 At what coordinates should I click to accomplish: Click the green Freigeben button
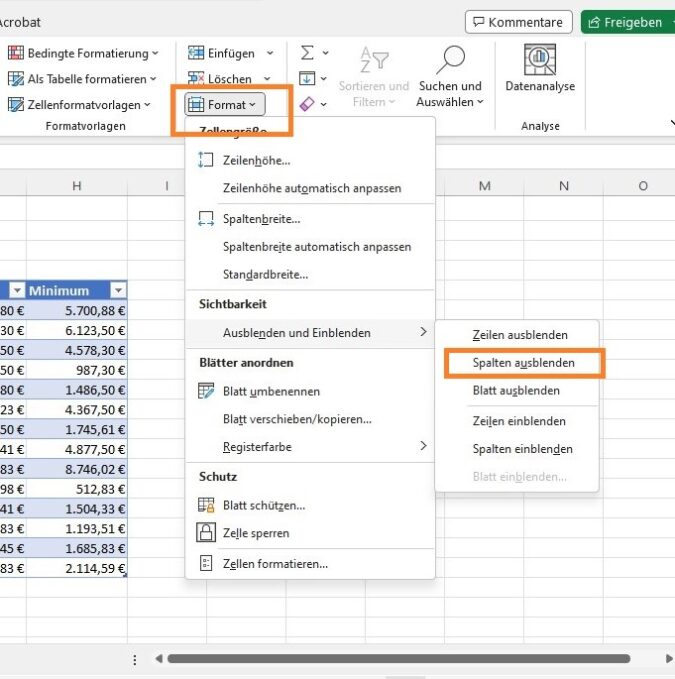click(x=628, y=22)
